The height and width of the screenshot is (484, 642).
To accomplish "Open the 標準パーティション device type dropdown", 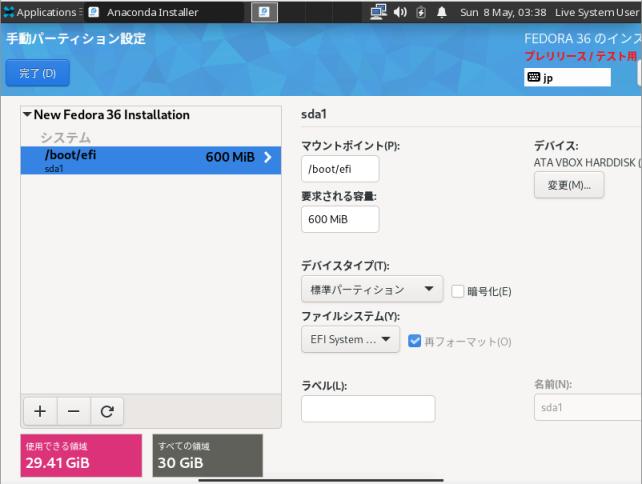I will click(372, 289).
